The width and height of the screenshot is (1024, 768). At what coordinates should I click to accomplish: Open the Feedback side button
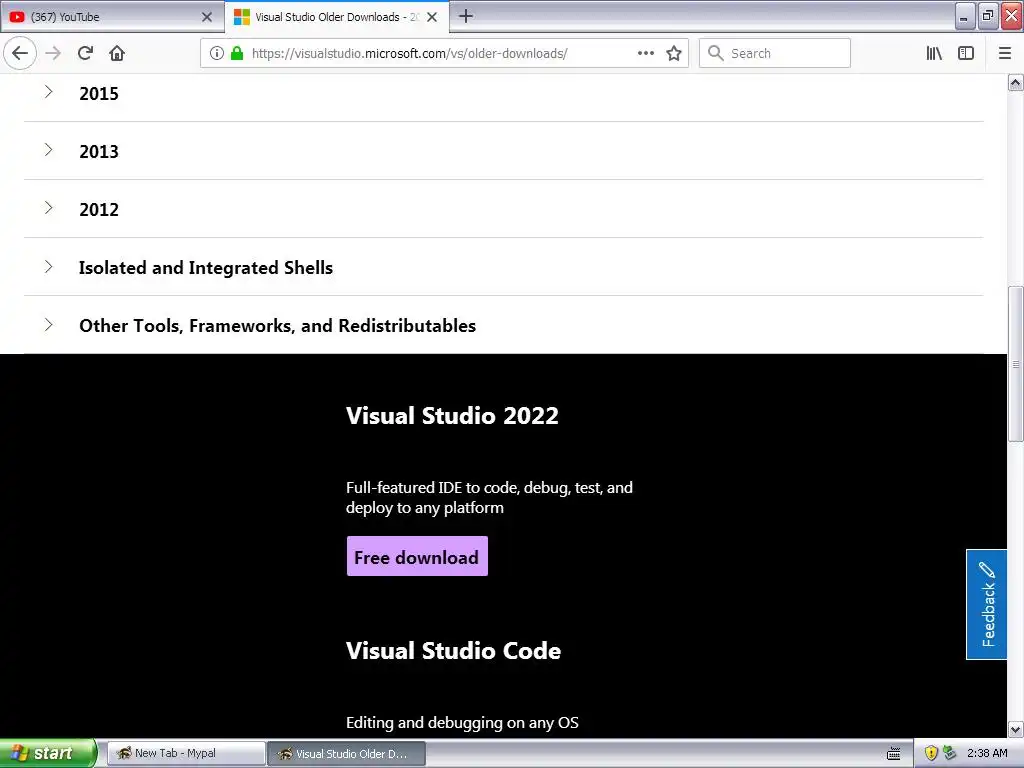(x=987, y=604)
